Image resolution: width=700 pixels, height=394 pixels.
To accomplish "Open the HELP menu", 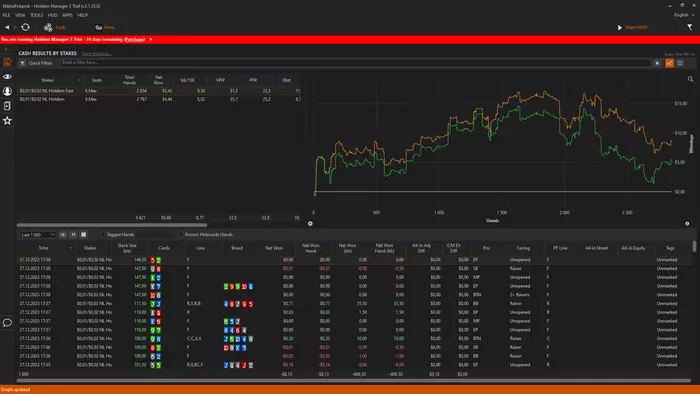I will (83, 15).
